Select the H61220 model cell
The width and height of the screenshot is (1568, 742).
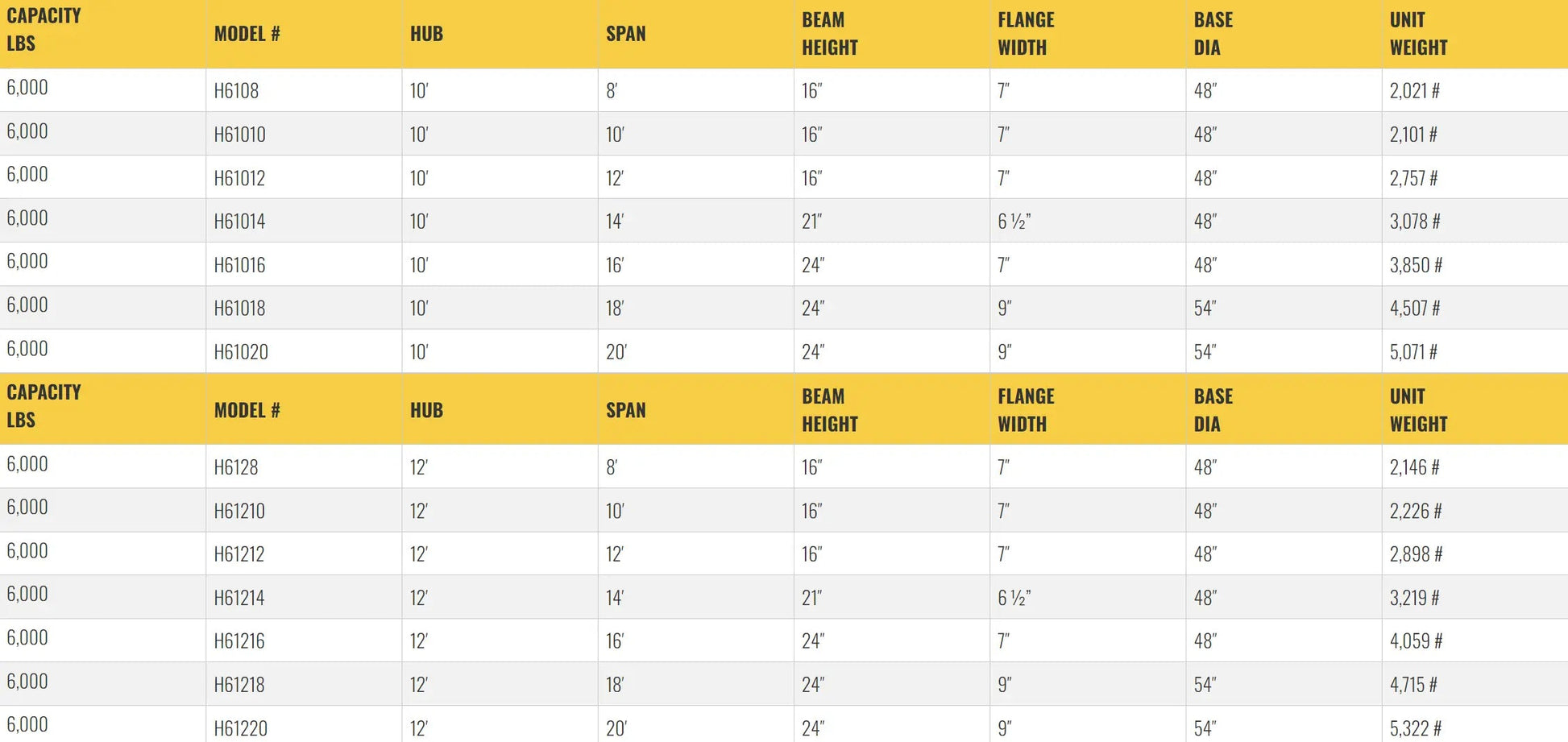(241, 728)
